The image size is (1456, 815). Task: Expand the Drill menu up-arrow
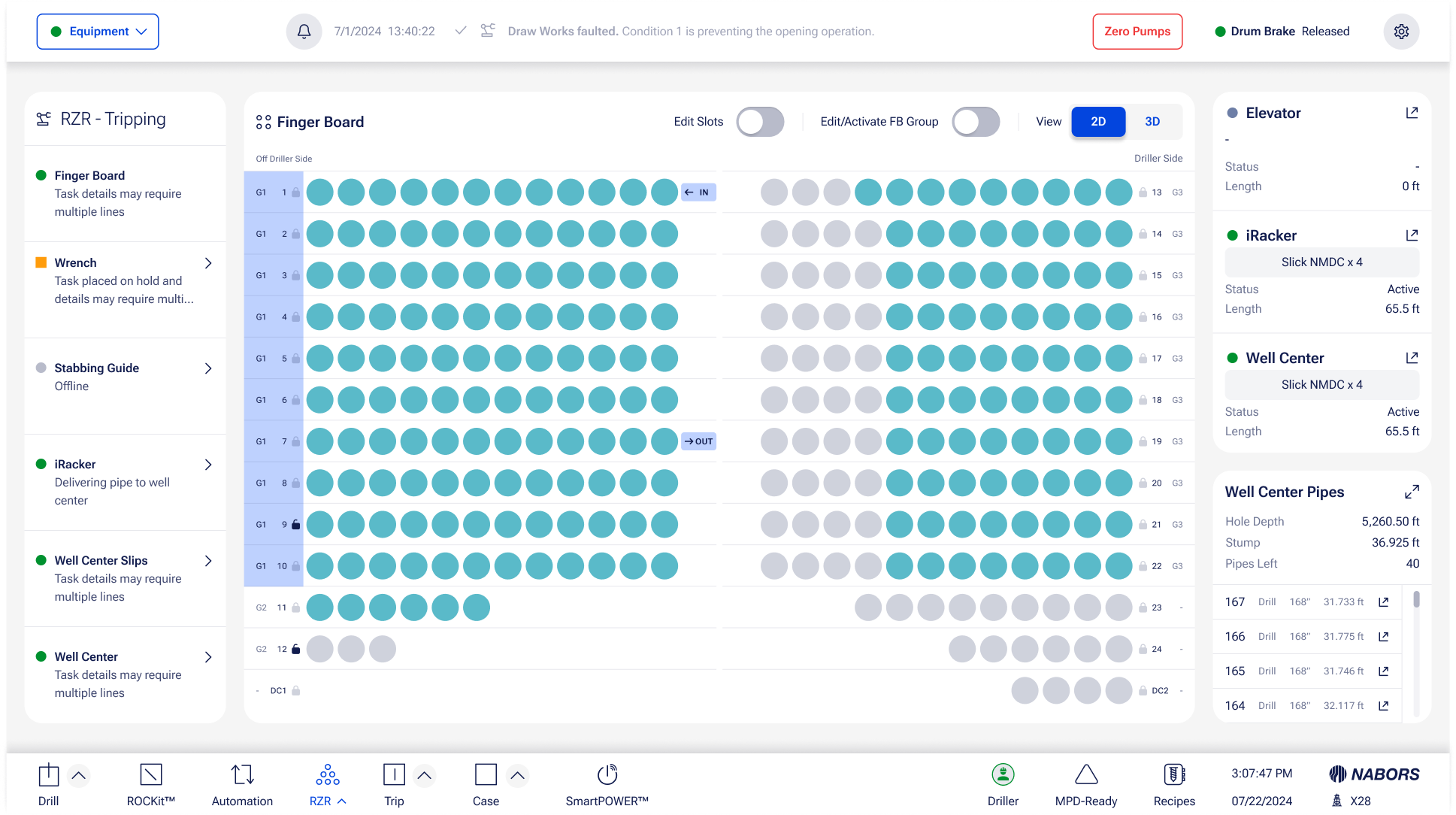click(79, 775)
